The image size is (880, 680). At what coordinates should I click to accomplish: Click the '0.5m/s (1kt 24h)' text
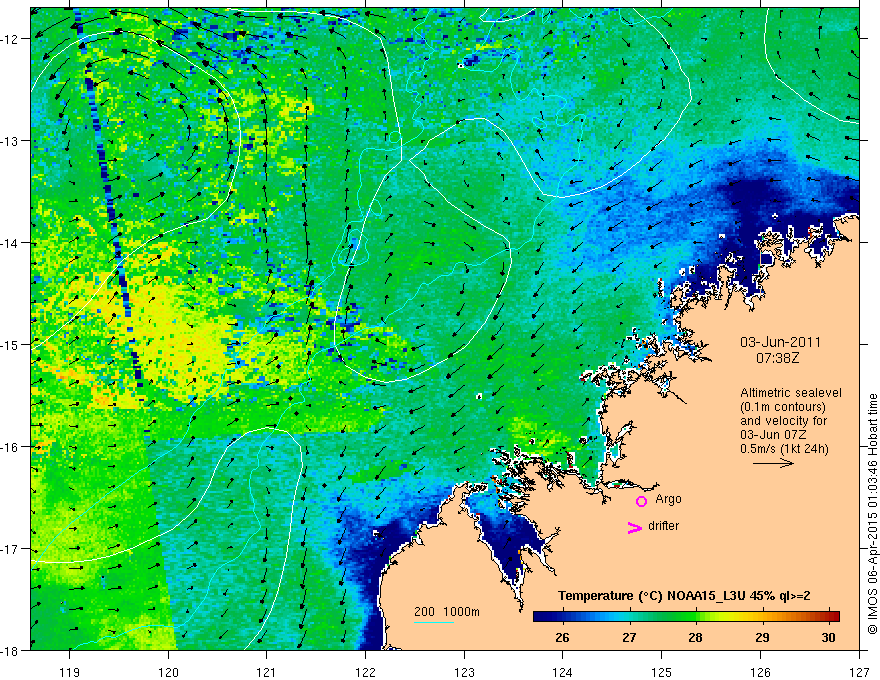(784, 449)
